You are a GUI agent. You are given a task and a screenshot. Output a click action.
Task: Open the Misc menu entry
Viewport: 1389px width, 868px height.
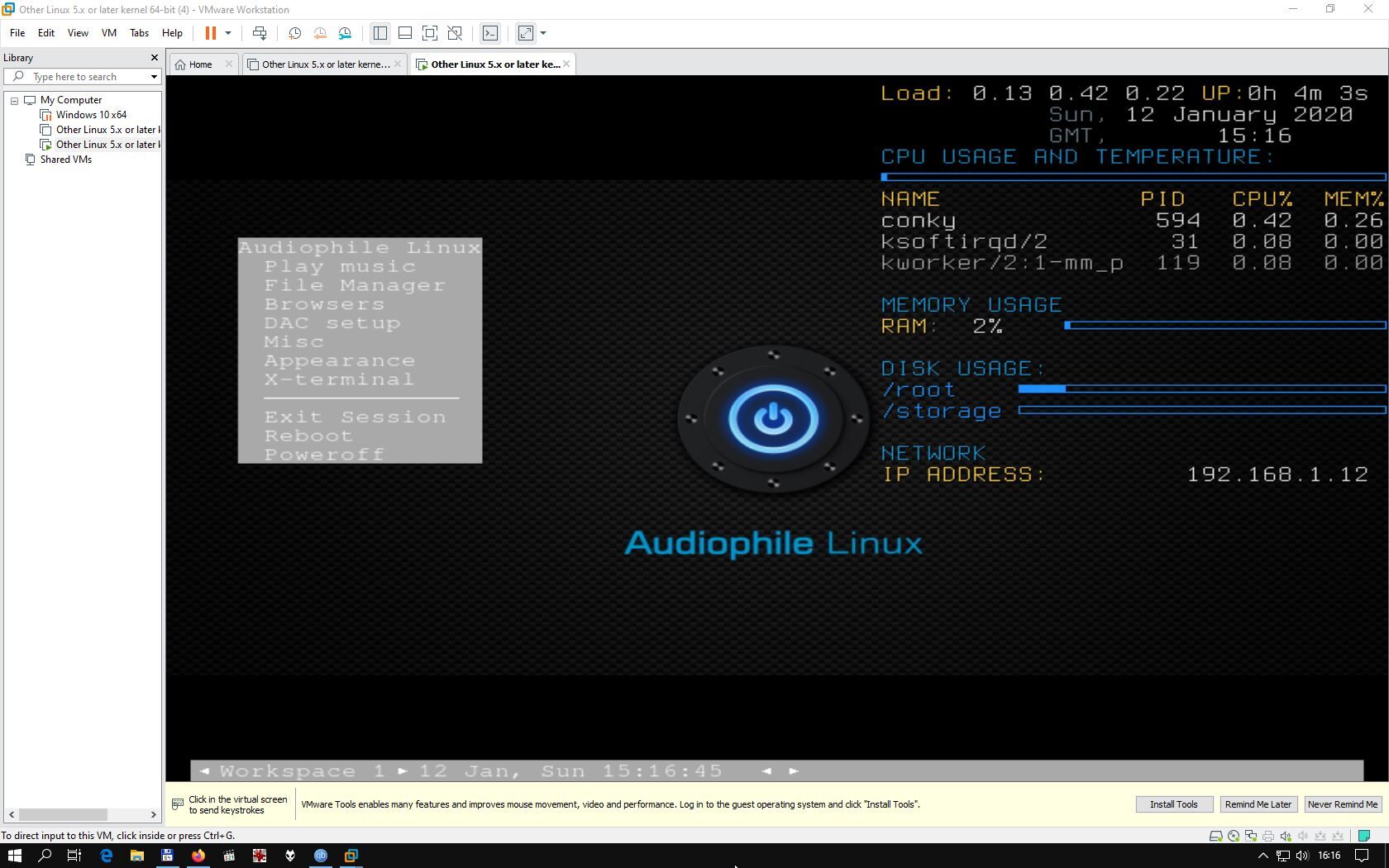[x=294, y=342]
